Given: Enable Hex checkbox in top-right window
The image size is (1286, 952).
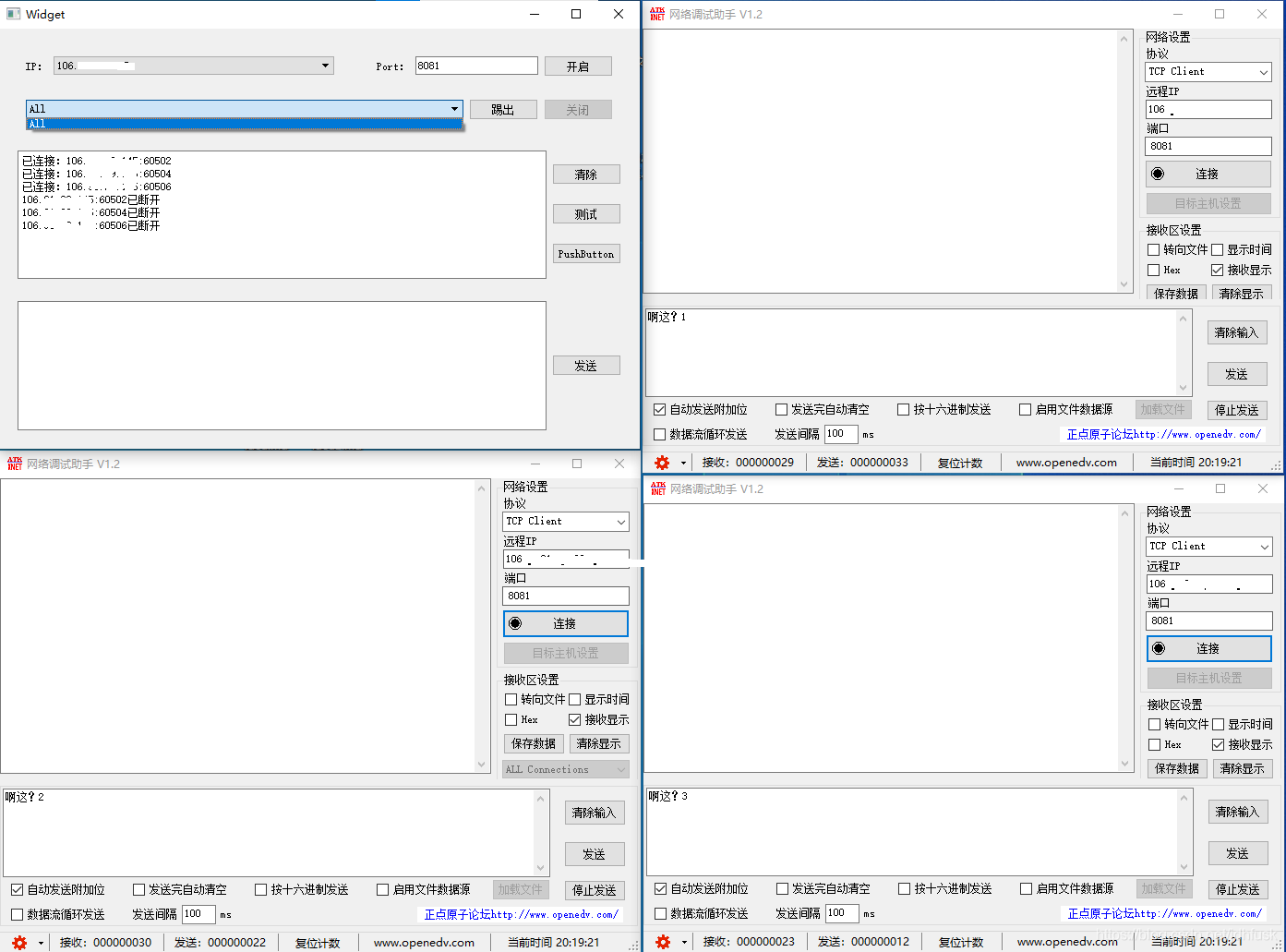Looking at the screenshot, I should coord(1153,270).
